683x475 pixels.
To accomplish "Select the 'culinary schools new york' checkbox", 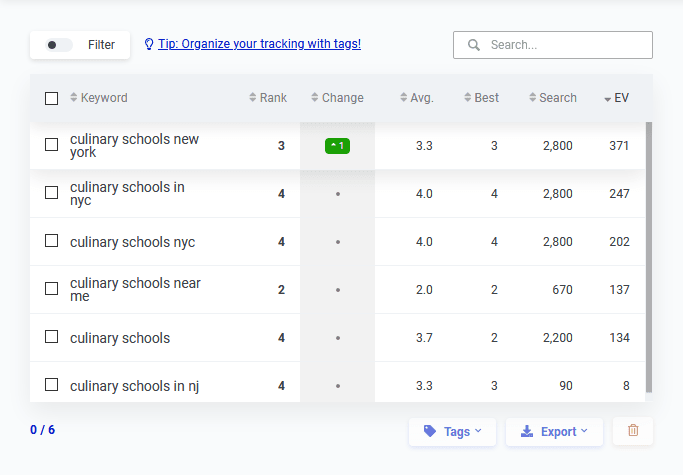I will click(x=52, y=145).
